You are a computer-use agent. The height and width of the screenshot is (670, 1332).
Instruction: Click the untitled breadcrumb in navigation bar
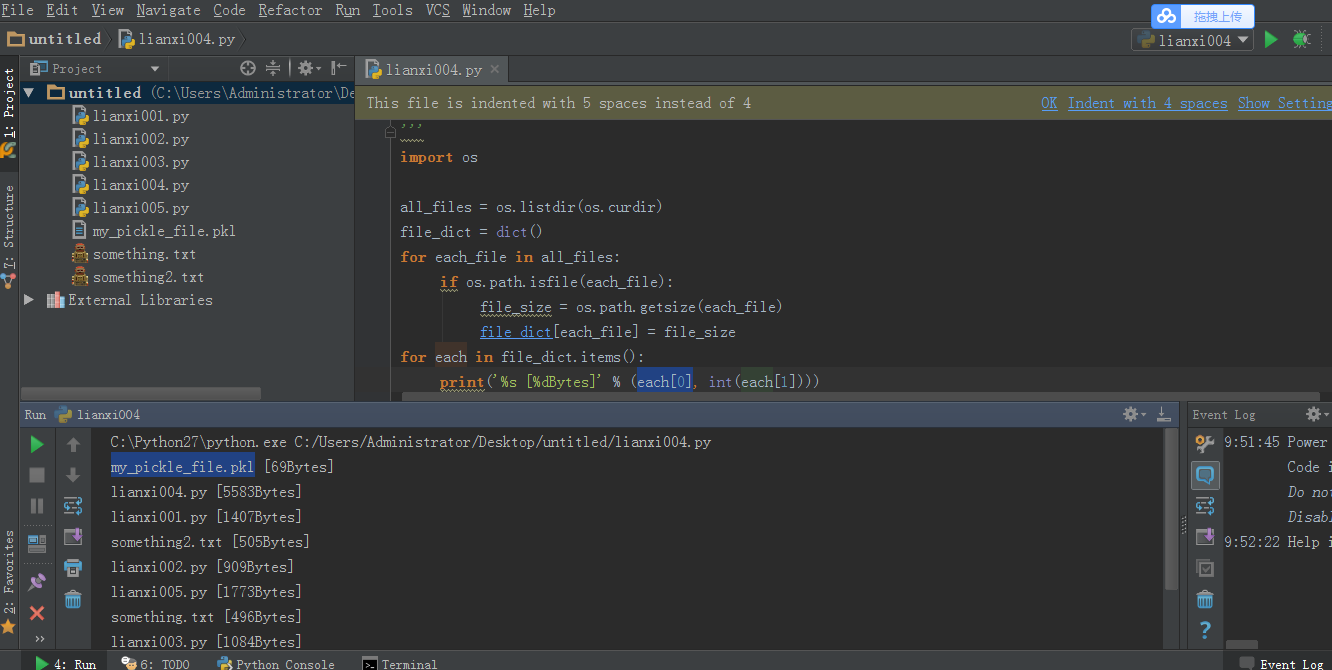point(54,39)
